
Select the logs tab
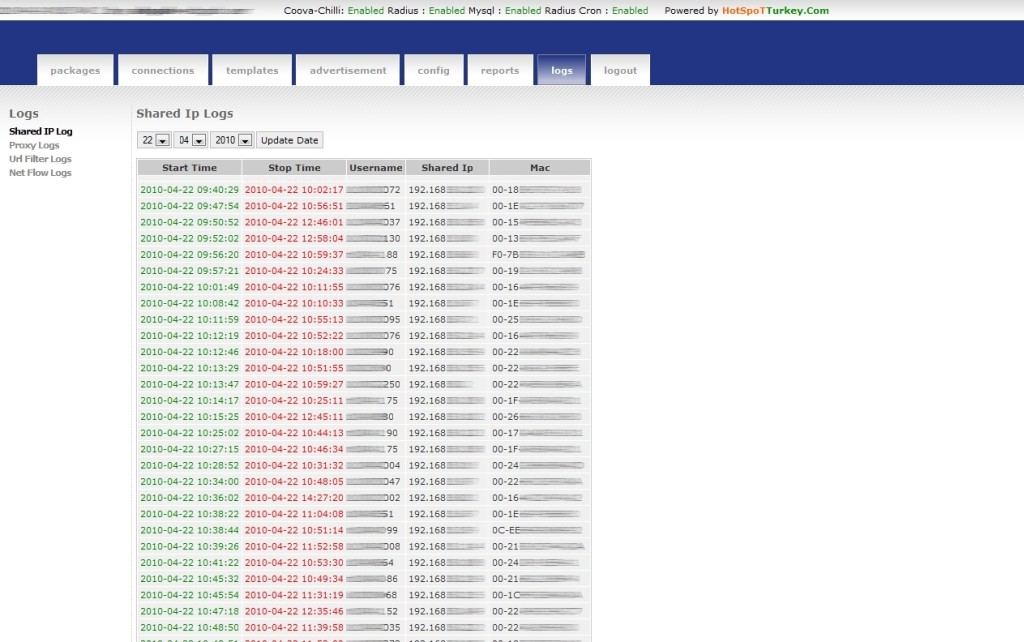coord(561,70)
